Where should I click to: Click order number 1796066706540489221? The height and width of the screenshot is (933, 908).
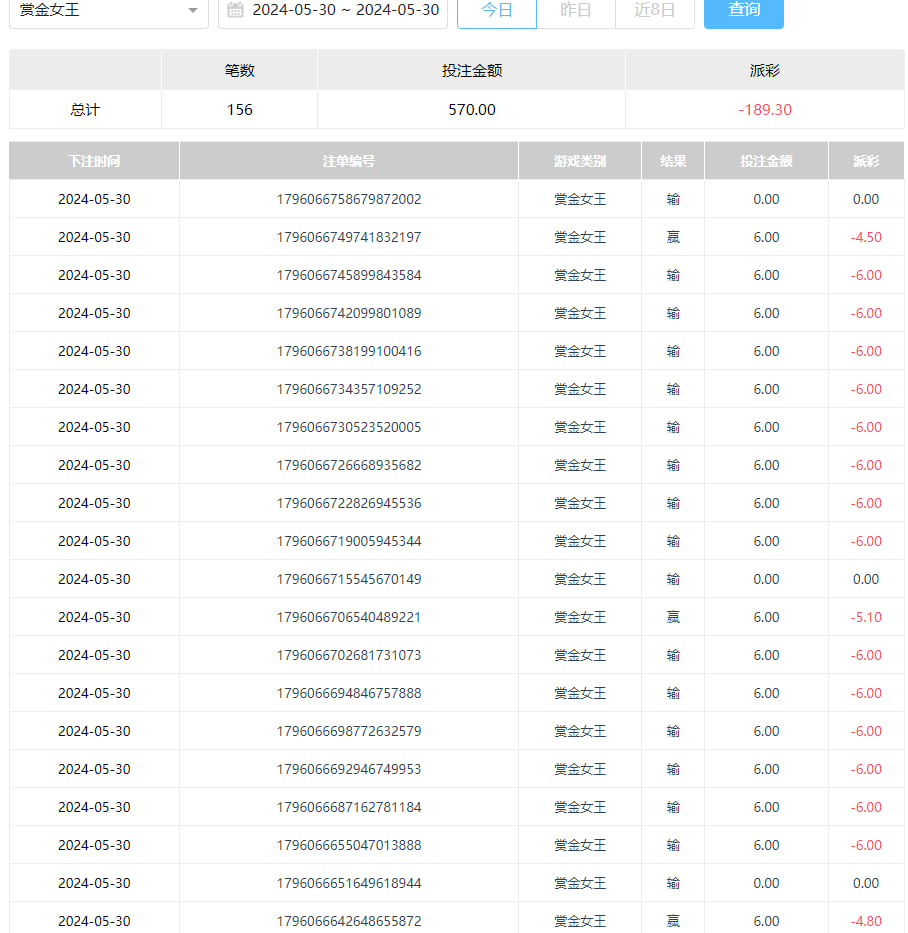(x=349, y=617)
